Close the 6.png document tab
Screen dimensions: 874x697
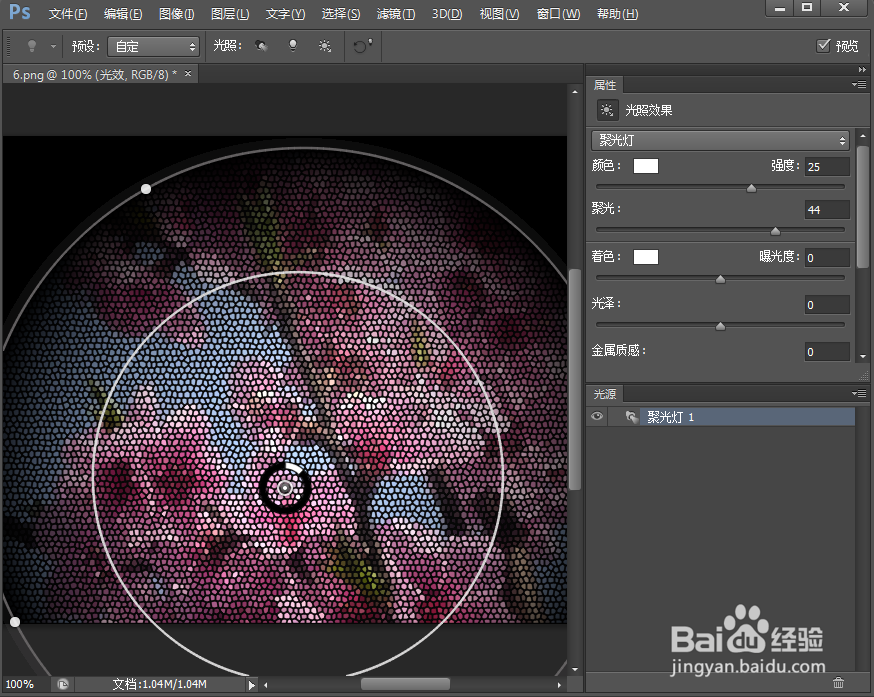[x=188, y=73]
